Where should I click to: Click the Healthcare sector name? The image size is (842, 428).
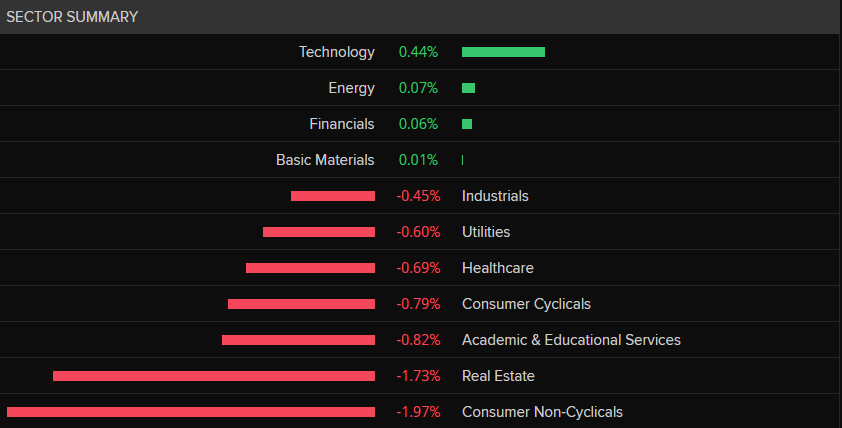(x=497, y=268)
